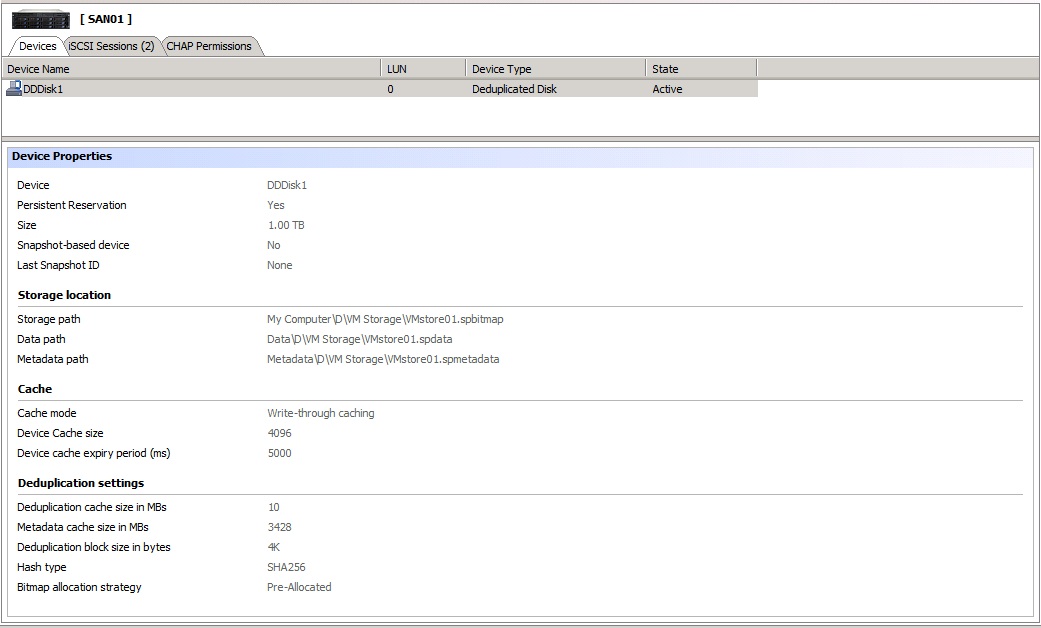Click the [ SAN01 ] server title
Viewport: 1041px width, 628px height.
tap(106, 19)
